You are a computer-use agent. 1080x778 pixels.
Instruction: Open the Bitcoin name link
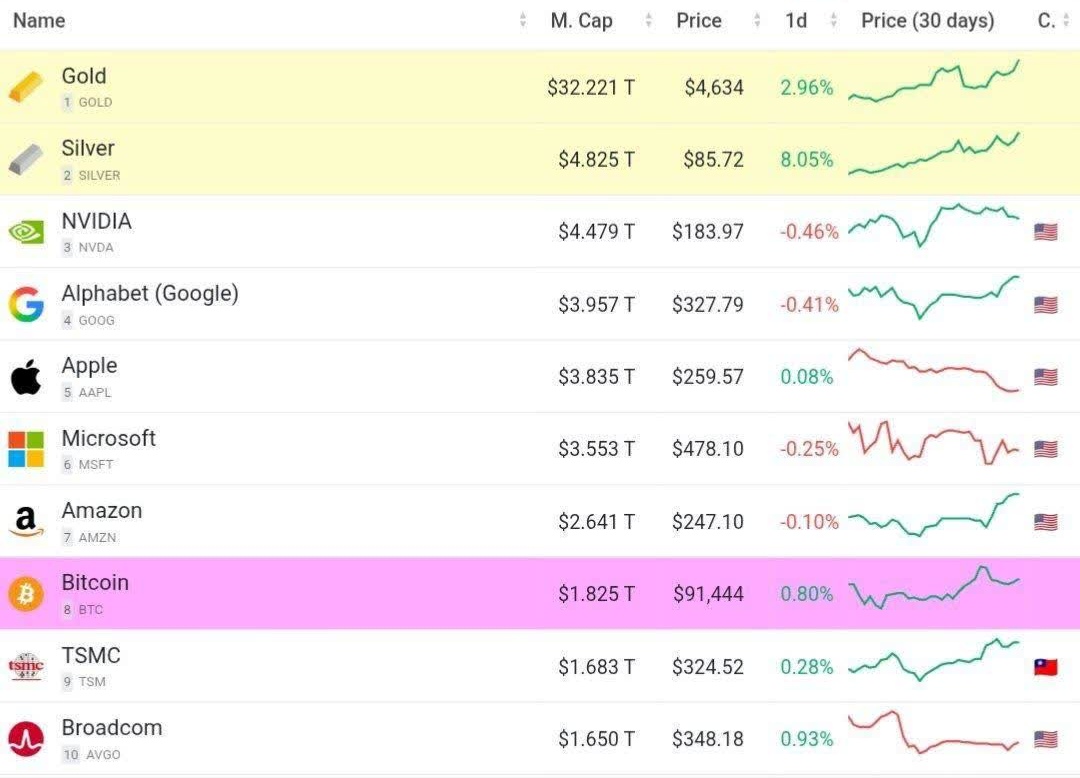click(95, 583)
